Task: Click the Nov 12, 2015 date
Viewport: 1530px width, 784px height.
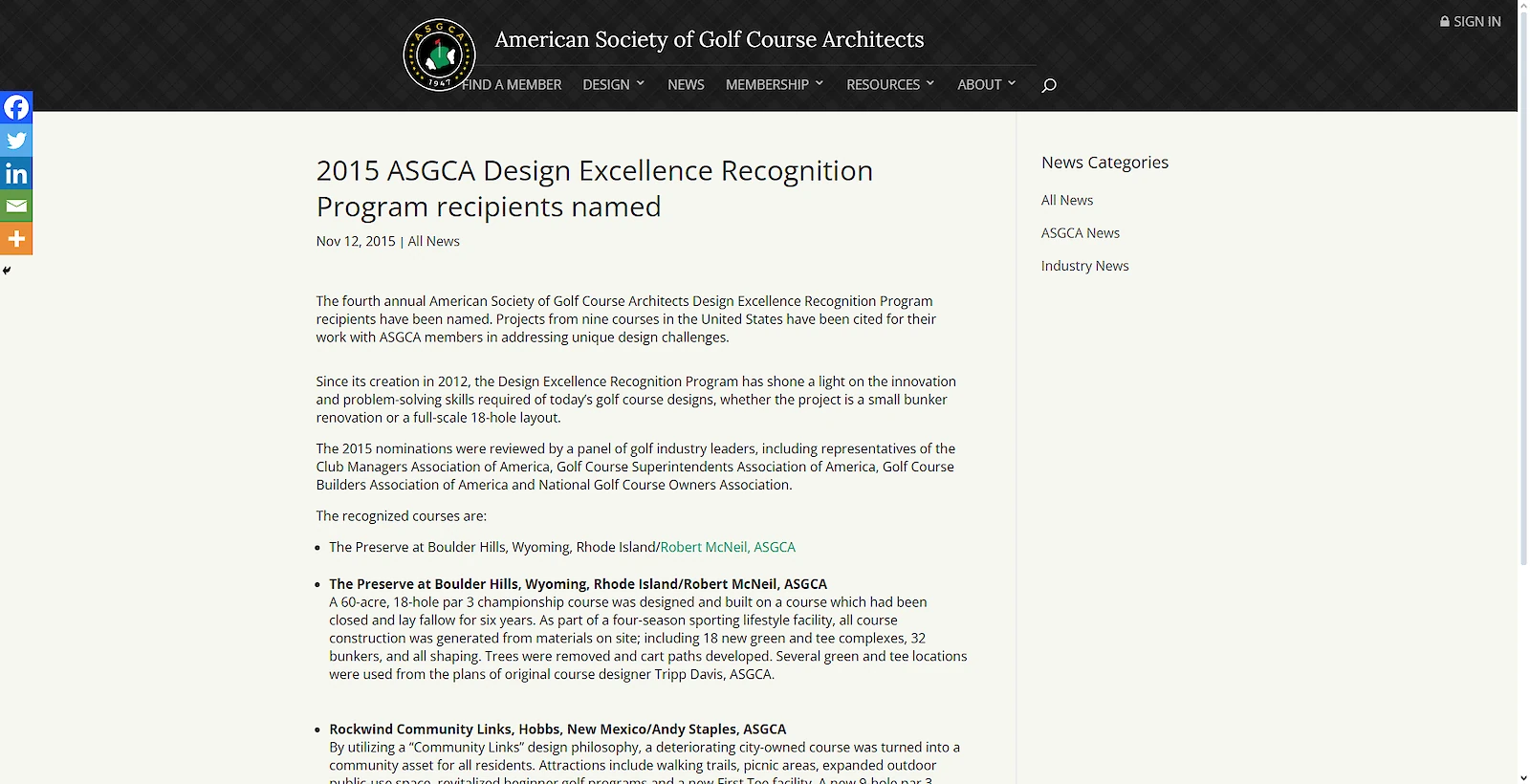Action: tap(356, 241)
